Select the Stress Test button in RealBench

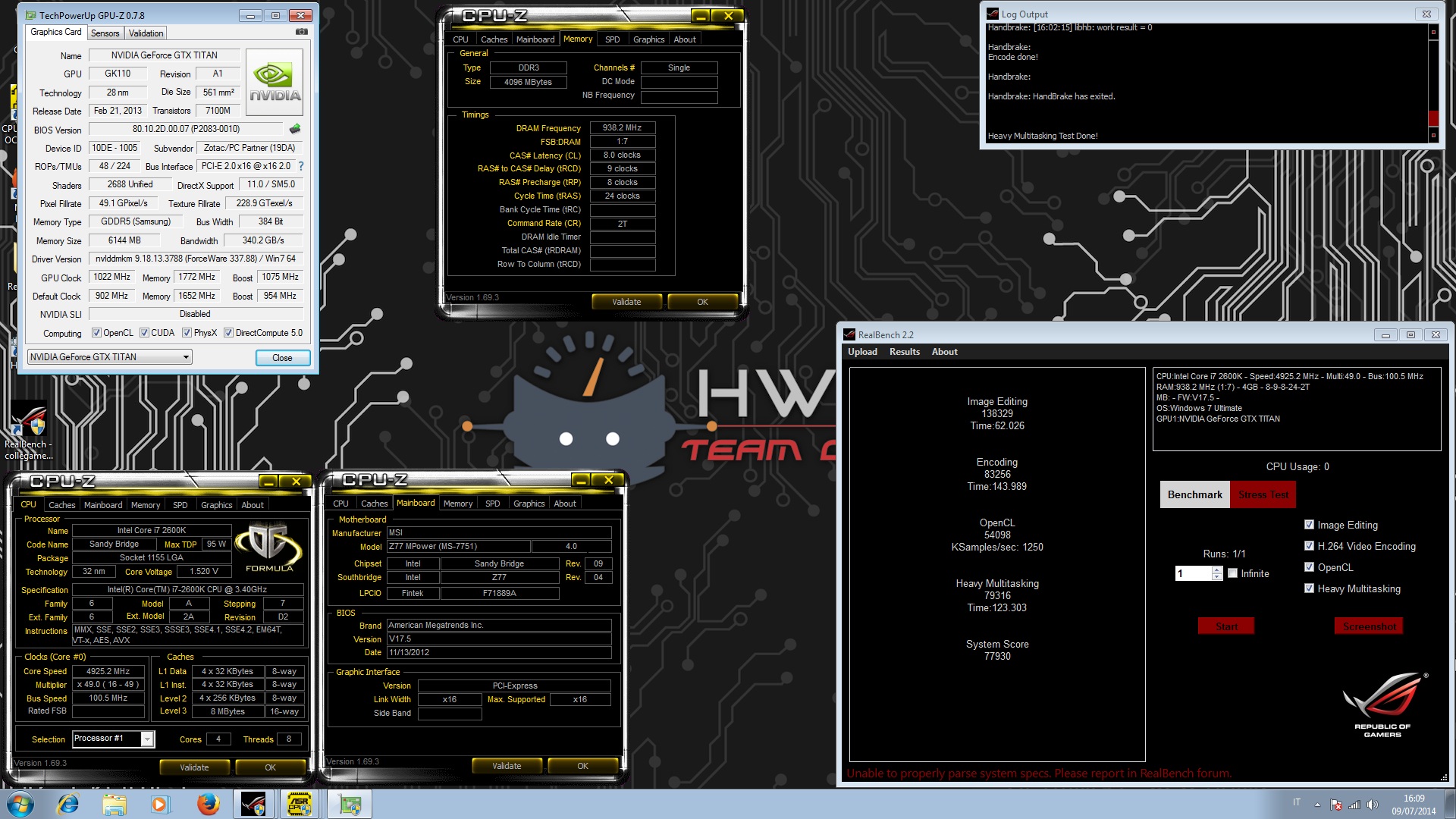coord(1263,494)
